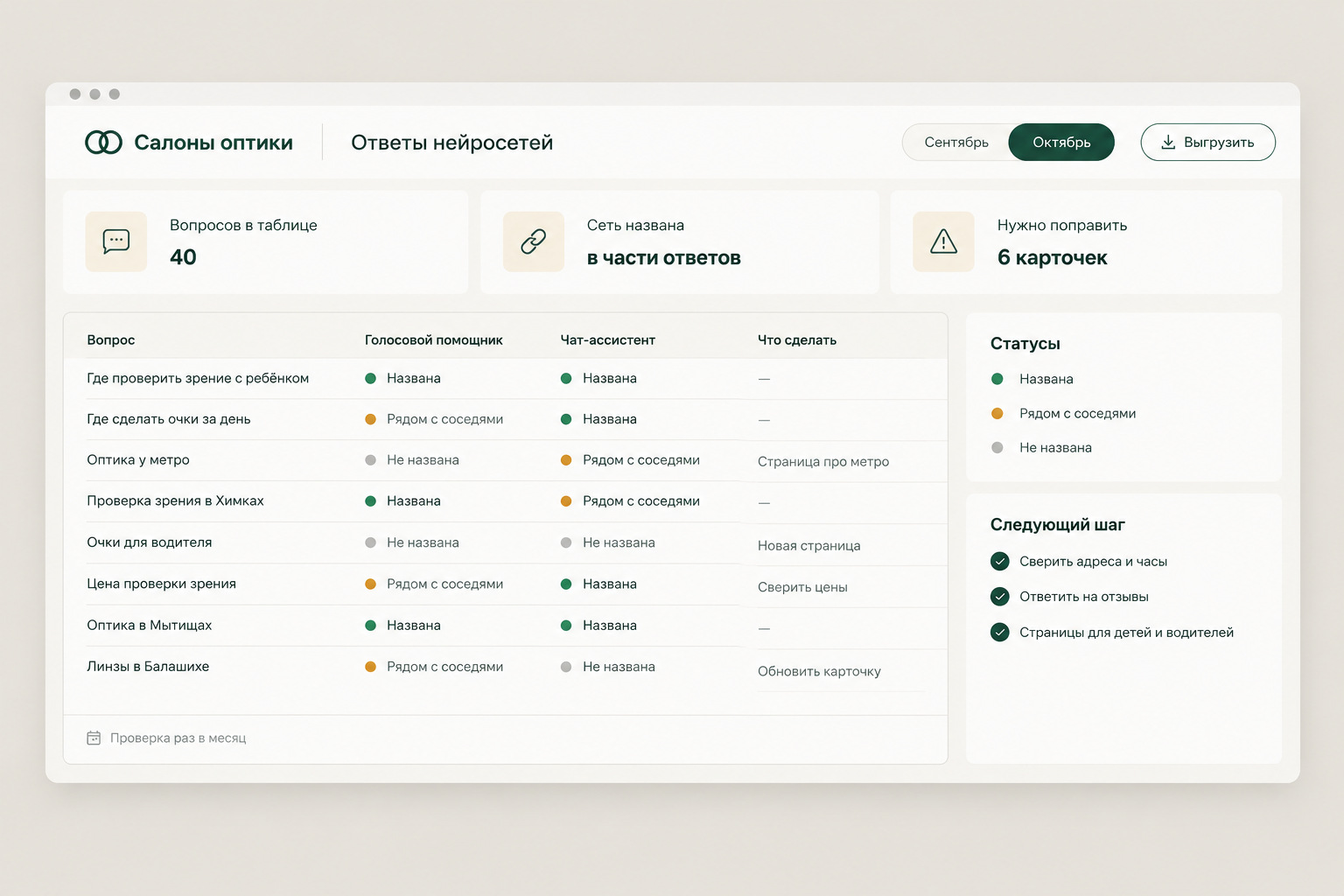The image size is (1344, 896).
Task: Click the 'в части ответов' summary value
Action: pos(664,258)
